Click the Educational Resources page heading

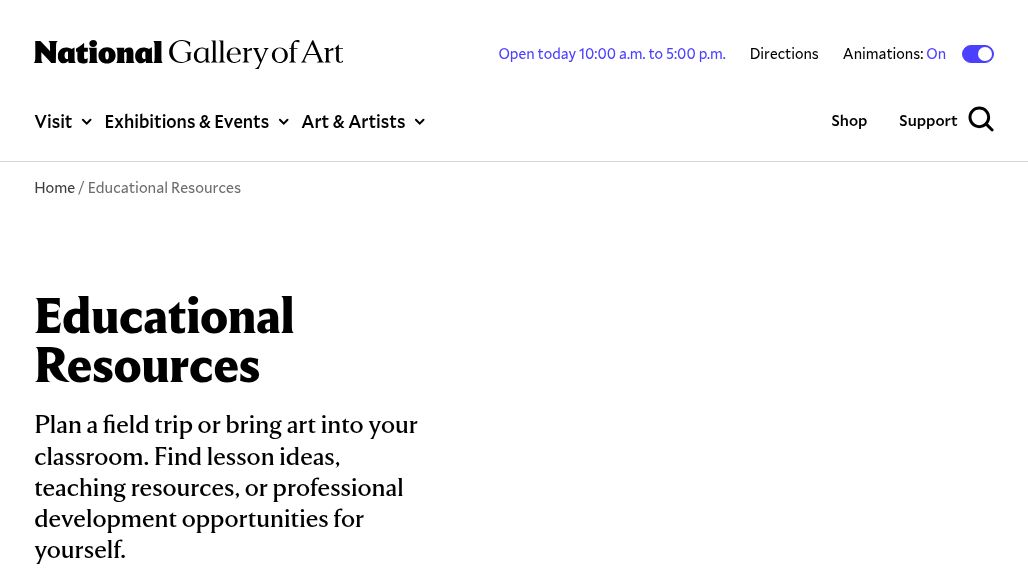[164, 340]
